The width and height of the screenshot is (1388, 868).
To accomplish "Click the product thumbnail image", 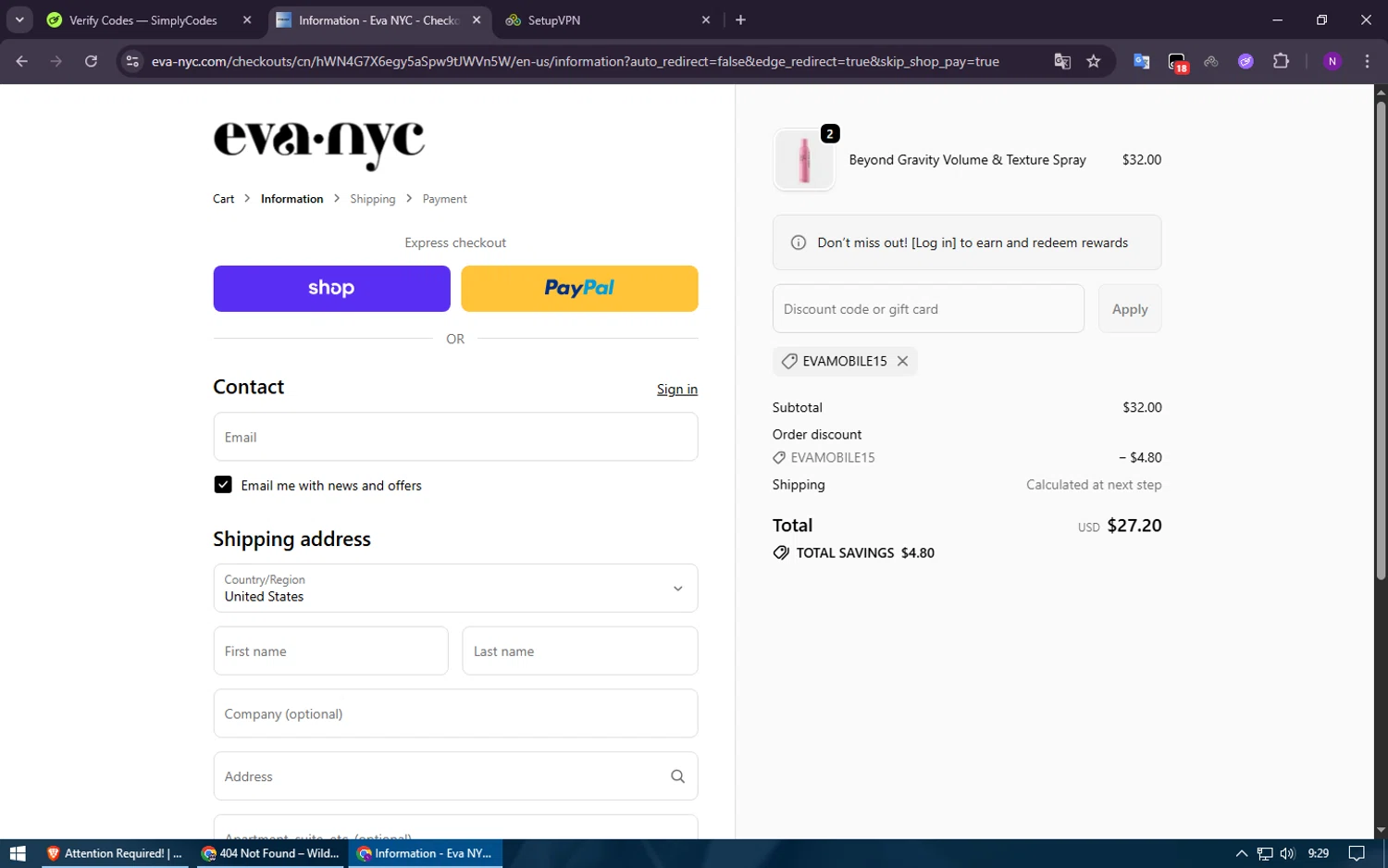I will click(x=804, y=160).
